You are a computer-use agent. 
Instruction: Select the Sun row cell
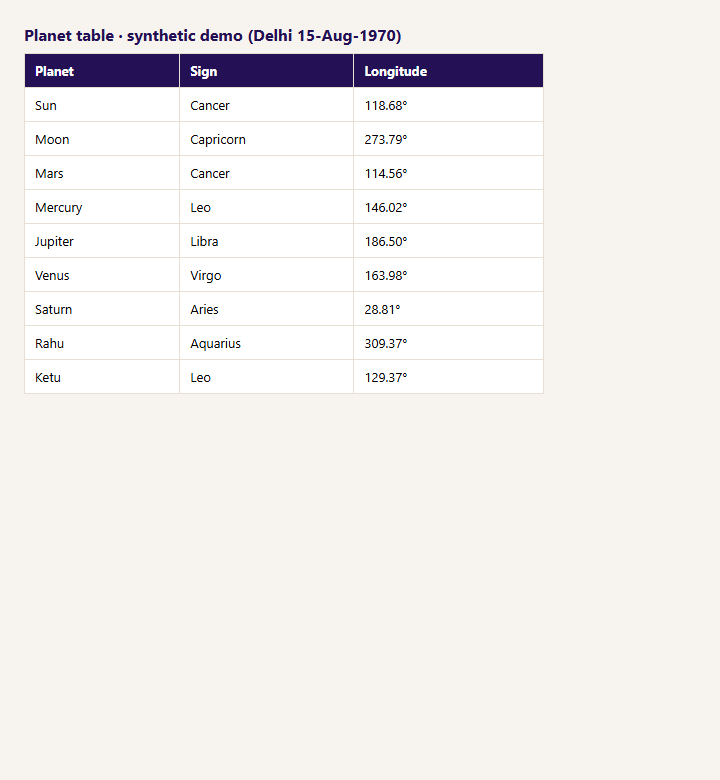click(102, 105)
